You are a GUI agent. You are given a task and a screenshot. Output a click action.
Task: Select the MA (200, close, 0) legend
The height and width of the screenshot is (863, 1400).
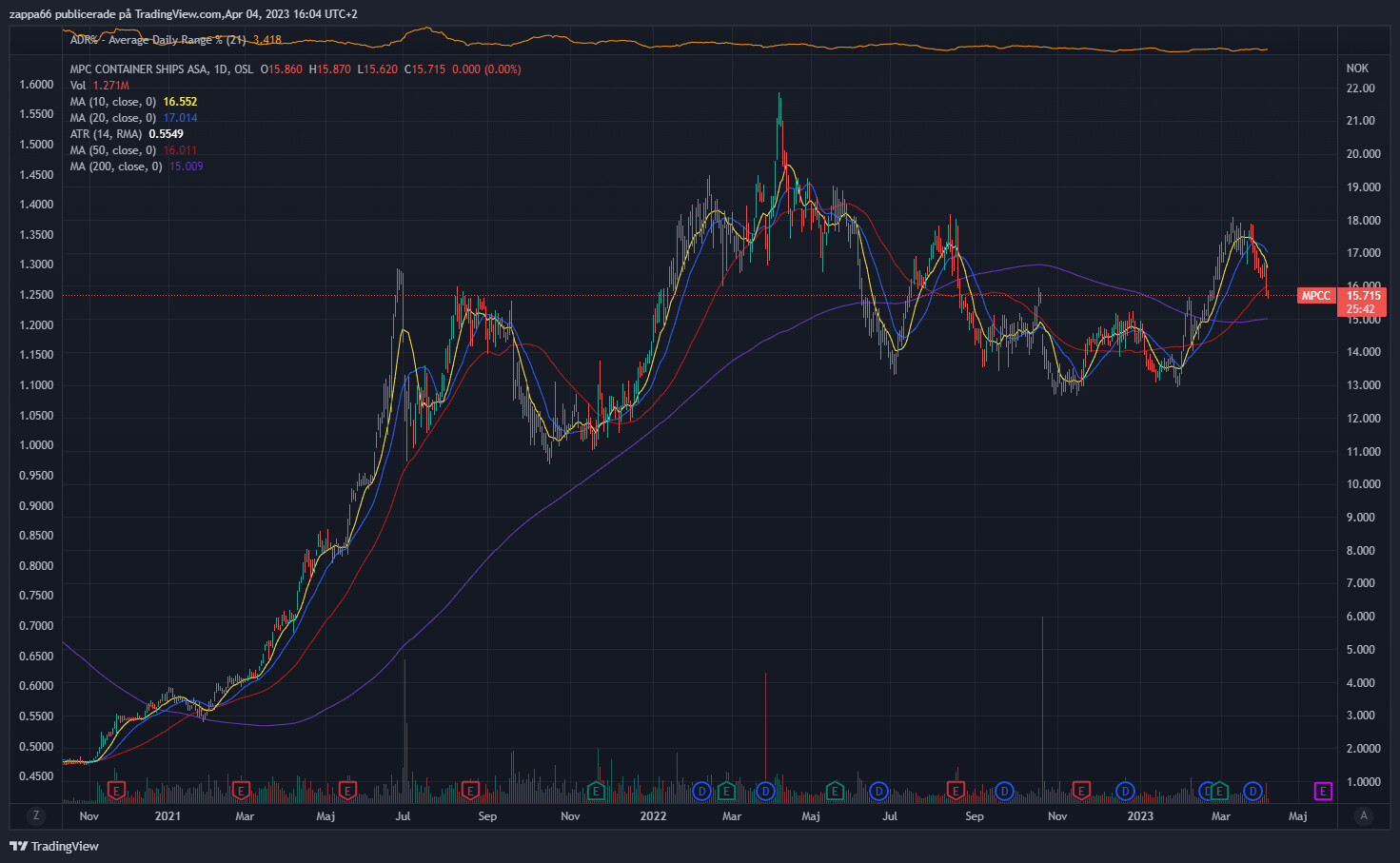(x=116, y=167)
